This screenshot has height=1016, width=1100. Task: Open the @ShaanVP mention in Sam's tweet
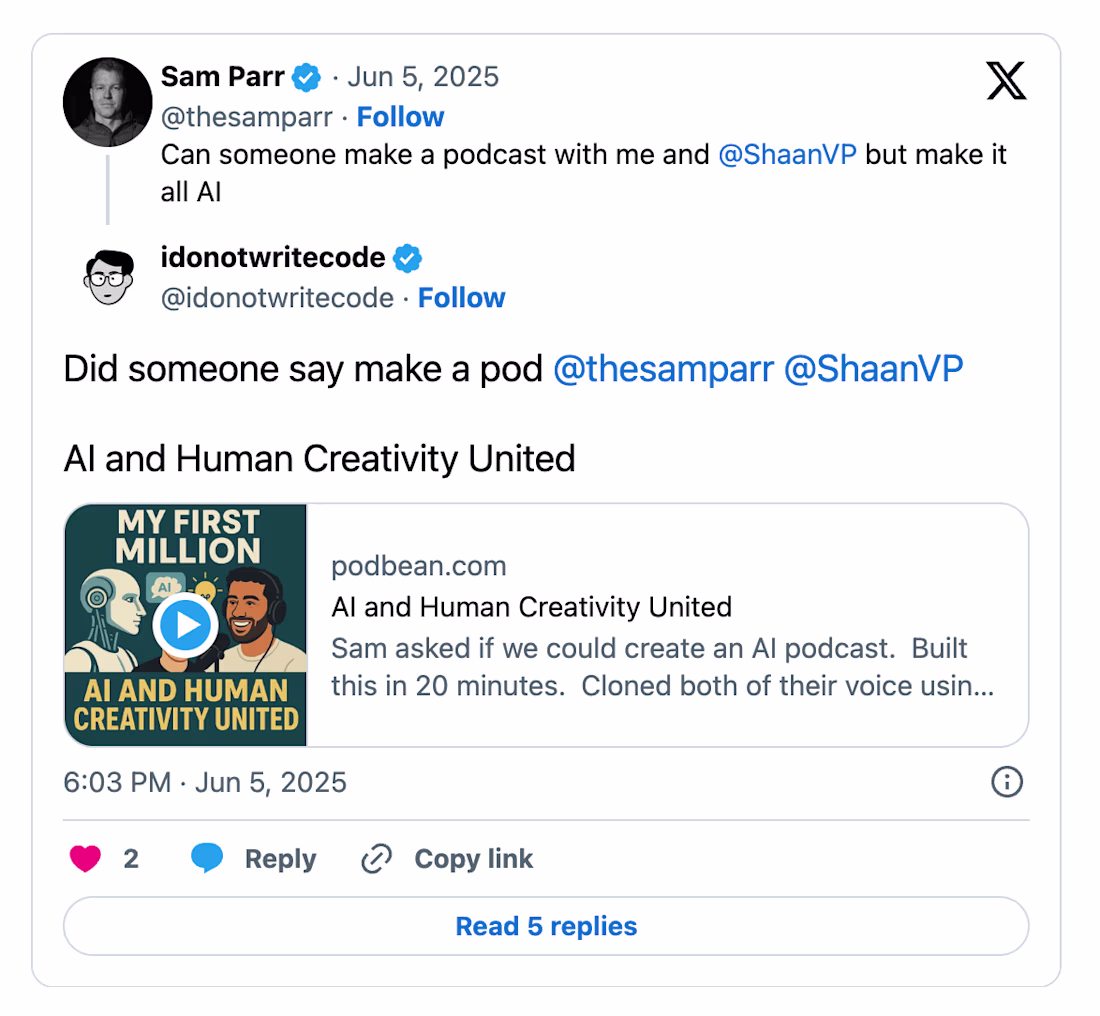coord(787,155)
